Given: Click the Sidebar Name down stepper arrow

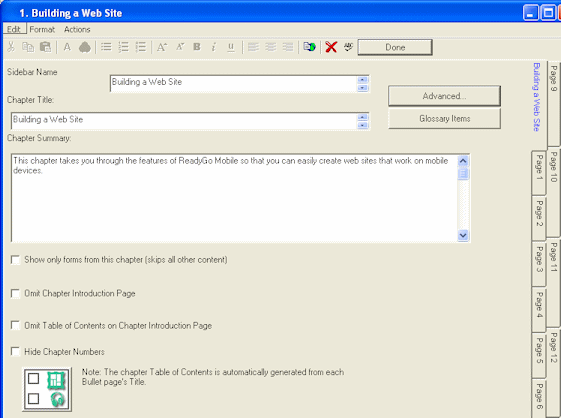Looking at the screenshot, I should click(362, 88).
